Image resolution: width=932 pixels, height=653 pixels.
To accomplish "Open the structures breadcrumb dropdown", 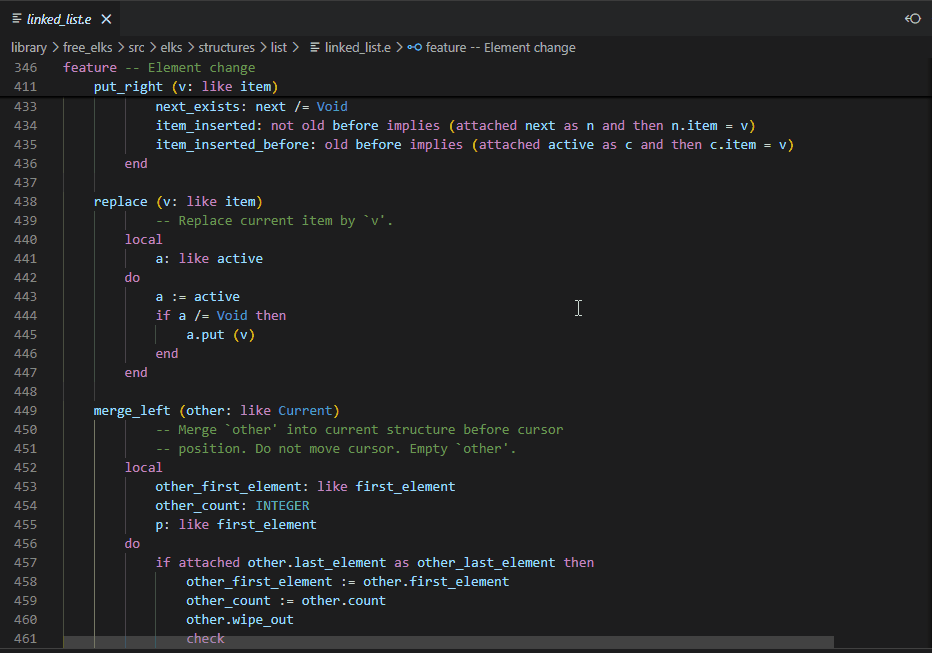I will coord(226,47).
